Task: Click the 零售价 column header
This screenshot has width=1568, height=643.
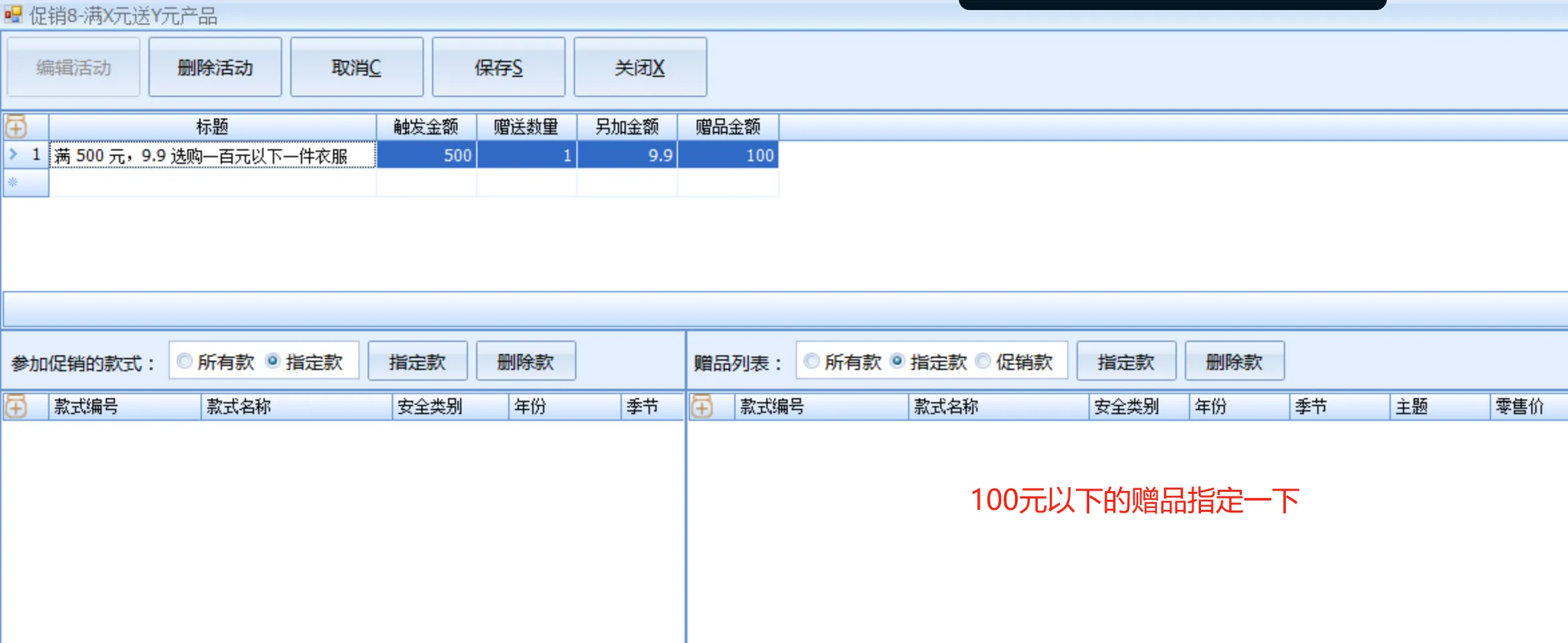Action: 1519,406
